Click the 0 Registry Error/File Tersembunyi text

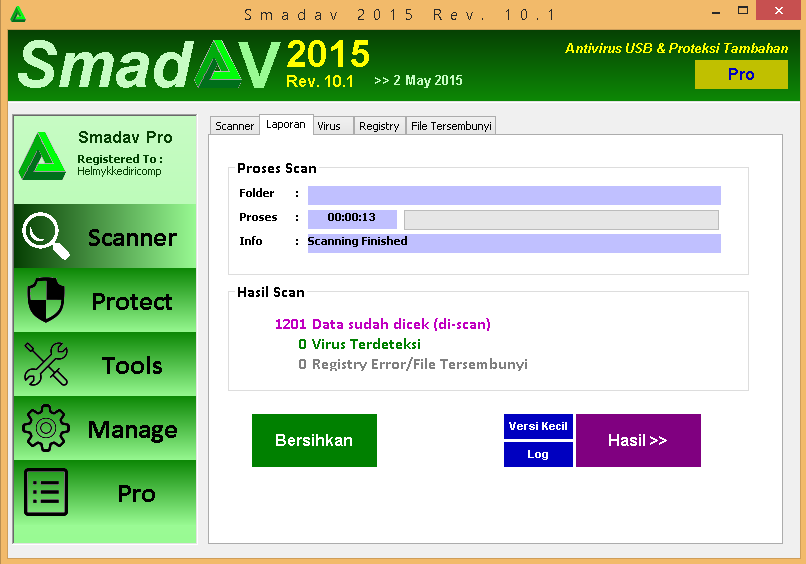[x=413, y=364]
